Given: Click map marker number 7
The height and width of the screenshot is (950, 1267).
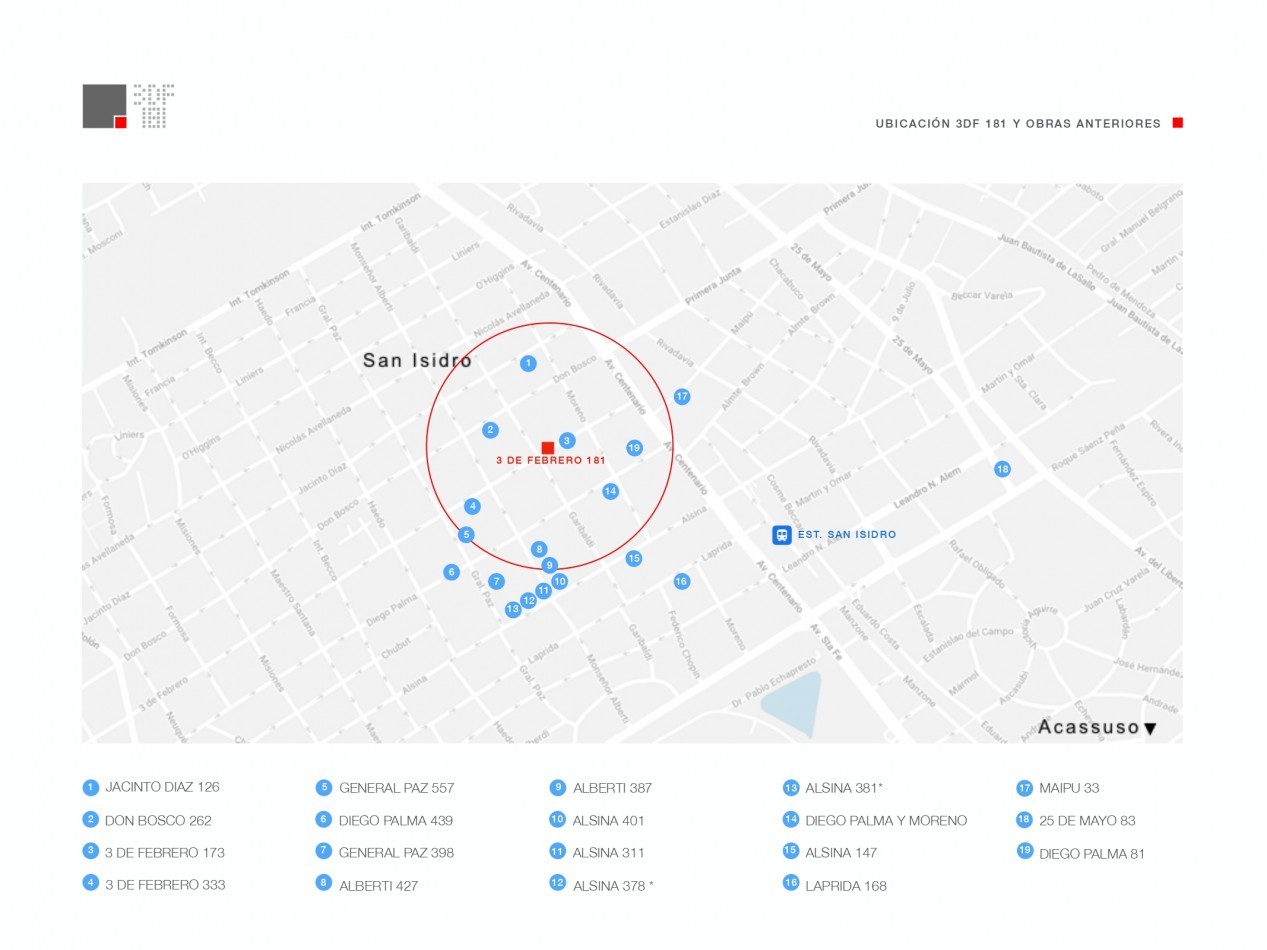Looking at the screenshot, I should coord(496,581).
